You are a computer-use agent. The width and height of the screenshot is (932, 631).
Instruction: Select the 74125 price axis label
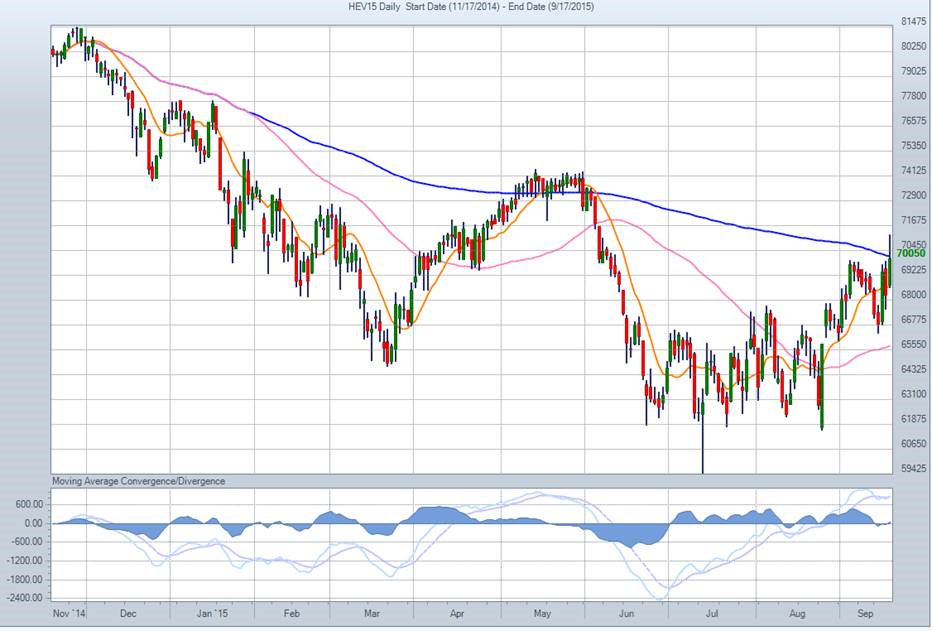pos(912,170)
